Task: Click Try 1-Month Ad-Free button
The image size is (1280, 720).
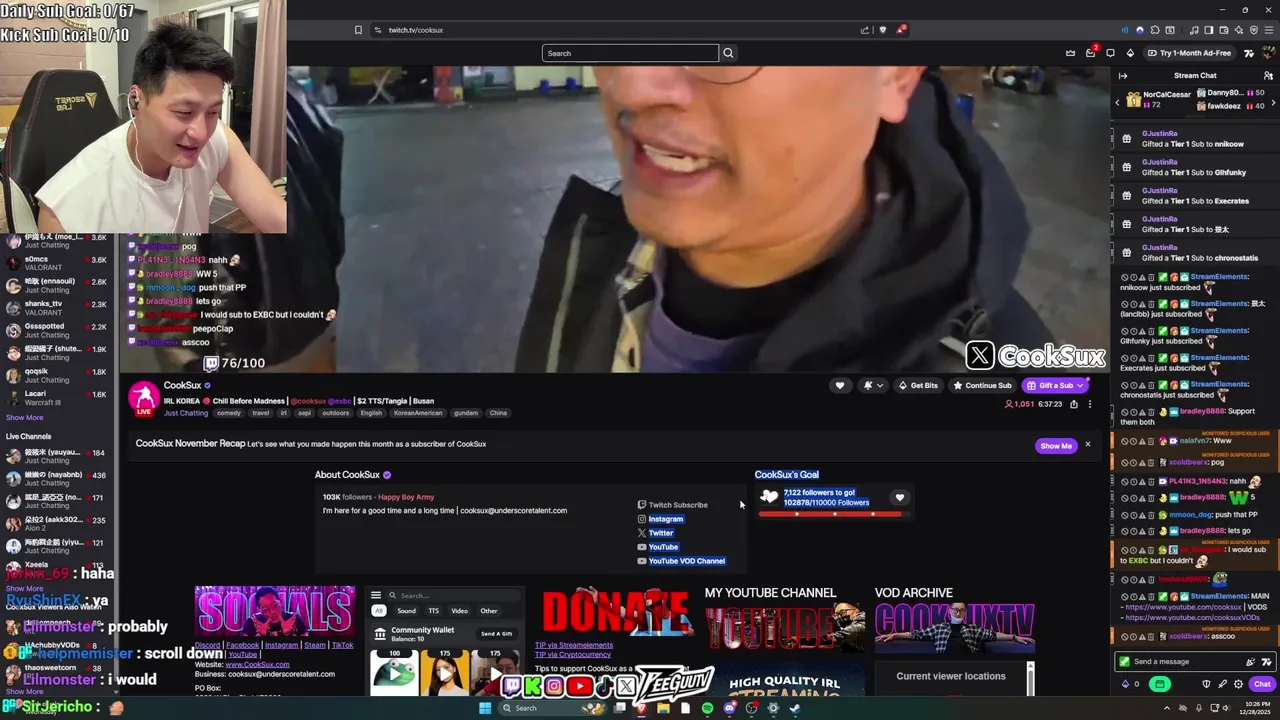Action: 1189,53
